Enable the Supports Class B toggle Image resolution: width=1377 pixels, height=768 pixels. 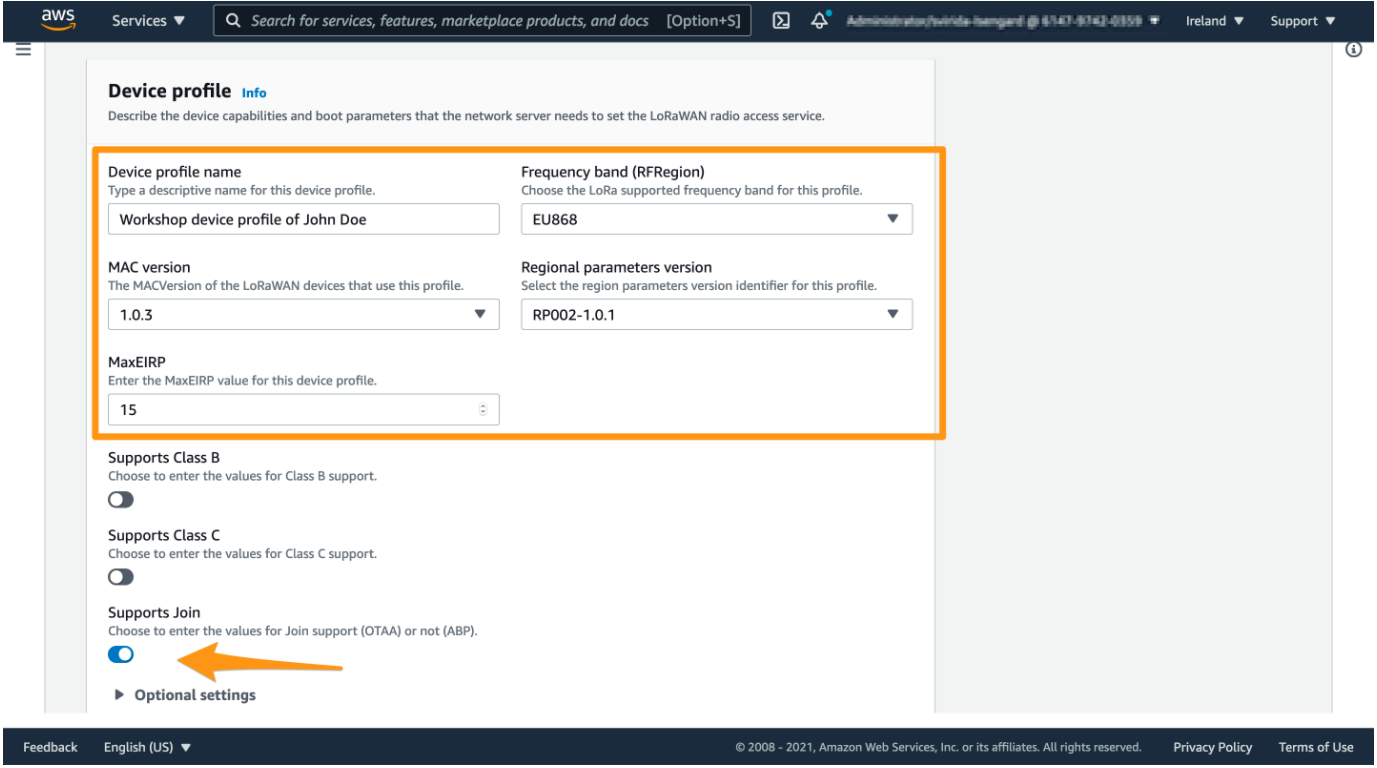(121, 499)
